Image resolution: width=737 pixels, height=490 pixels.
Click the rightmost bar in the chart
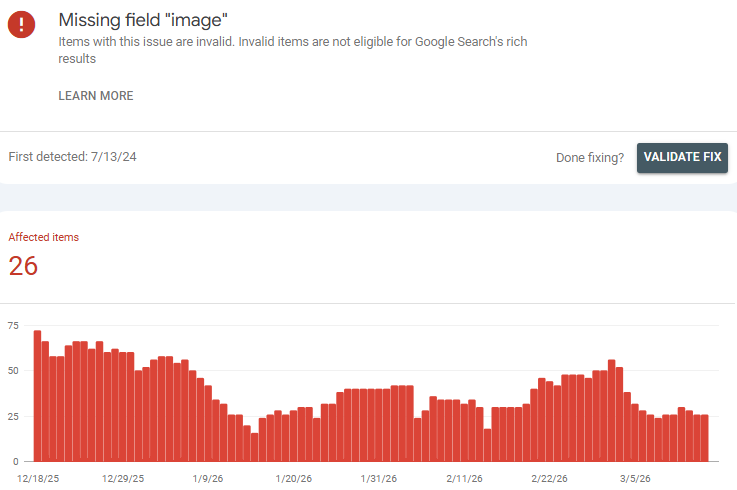point(704,438)
